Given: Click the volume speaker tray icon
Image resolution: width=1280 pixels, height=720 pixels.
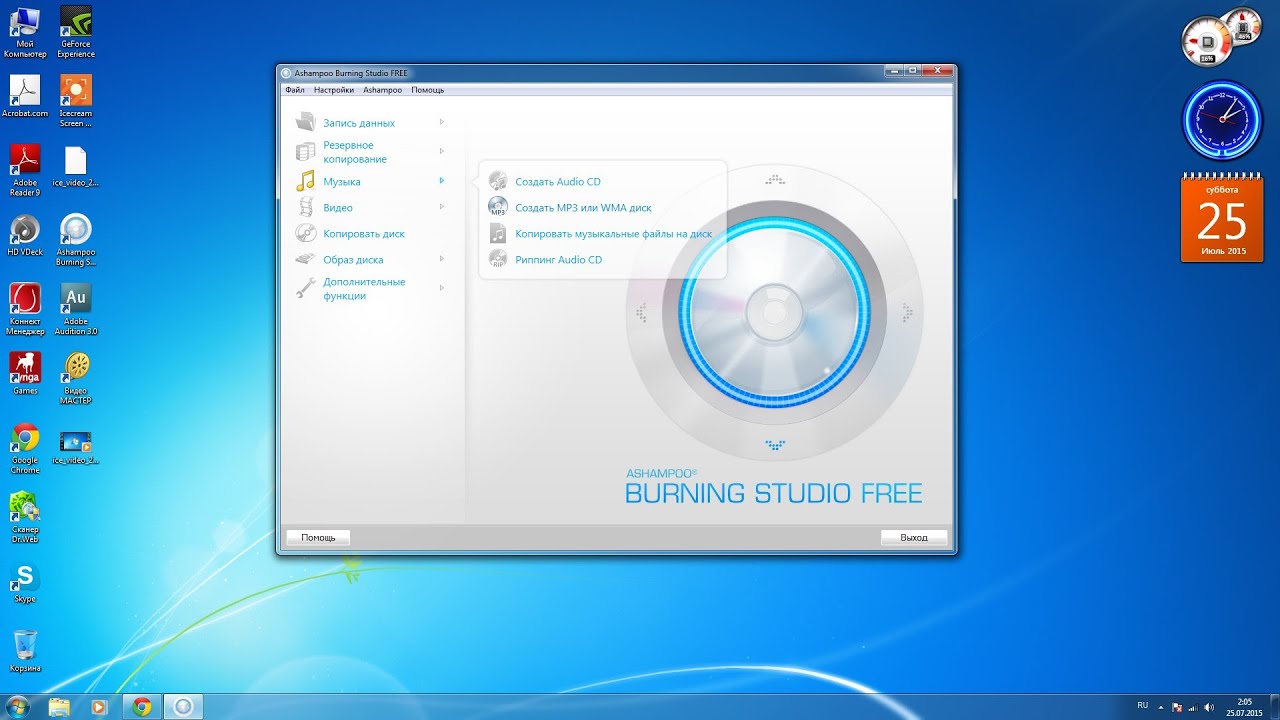Looking at the screenshot, I should [x=1208, y=707].
